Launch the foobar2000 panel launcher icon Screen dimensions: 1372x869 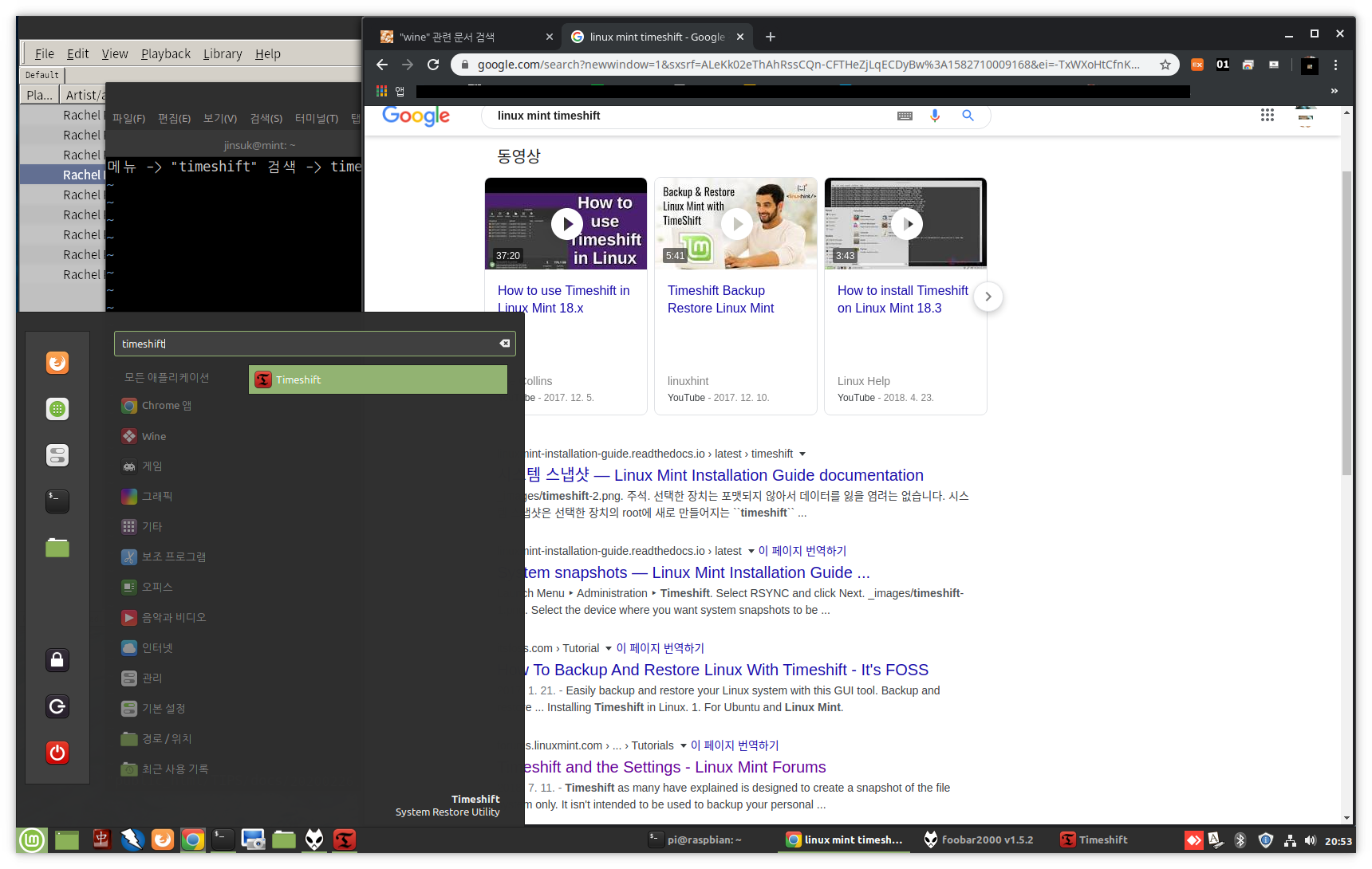coord(314,840)
